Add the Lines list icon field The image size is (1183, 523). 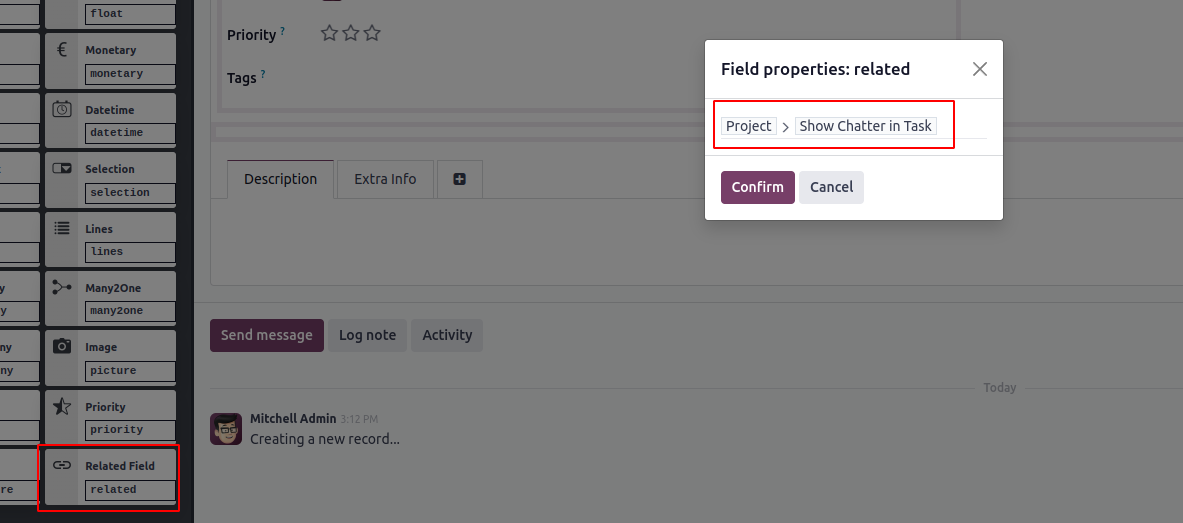tap(62, 228)
